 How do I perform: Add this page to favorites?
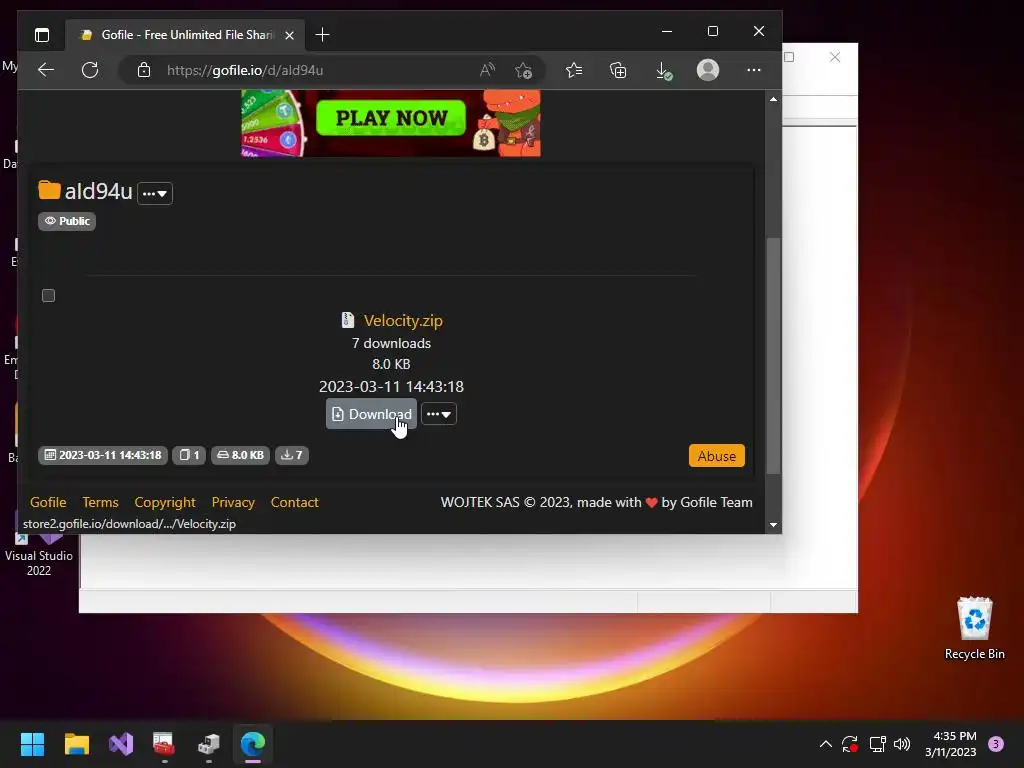(x=523, y=70)
